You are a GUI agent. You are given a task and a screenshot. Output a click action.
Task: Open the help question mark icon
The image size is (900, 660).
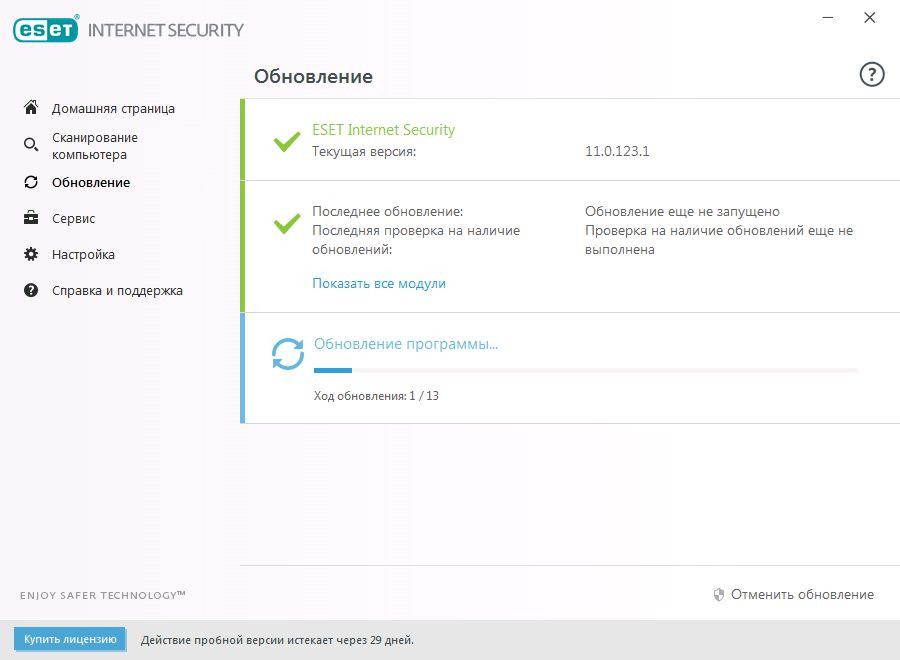[871, 75]
